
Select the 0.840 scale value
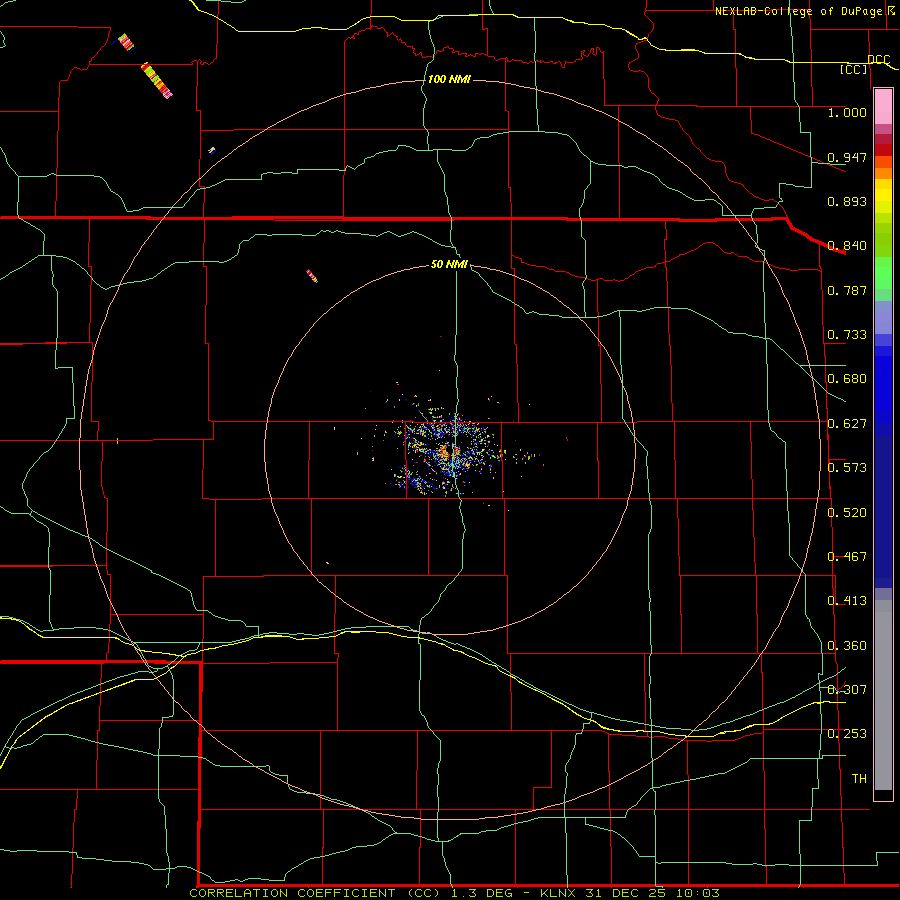pos(847,246)
